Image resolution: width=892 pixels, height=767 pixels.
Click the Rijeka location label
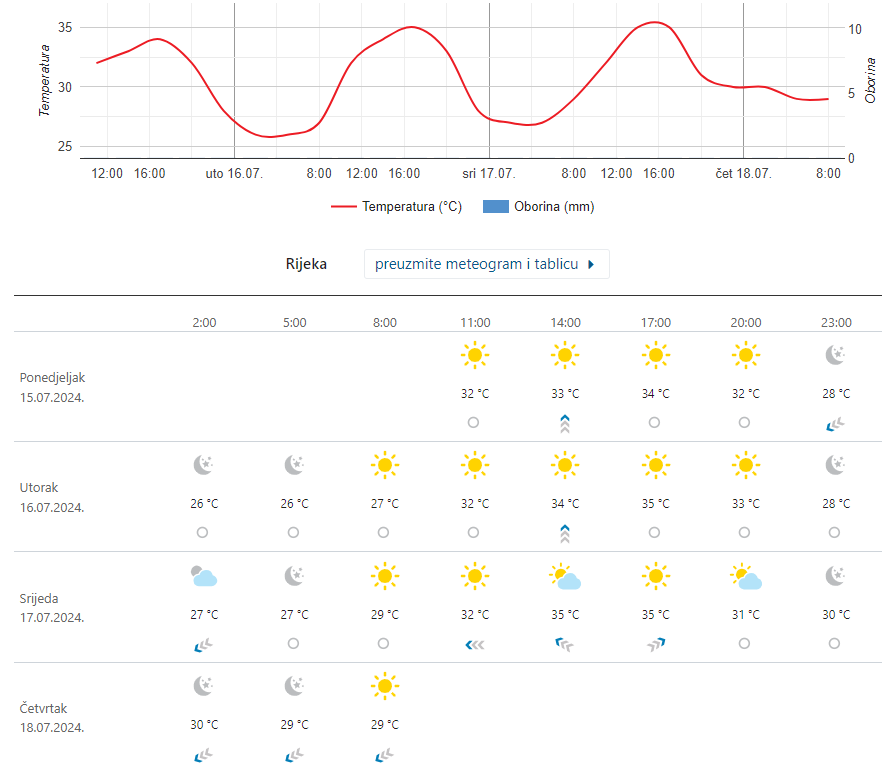tap(306, 264)
